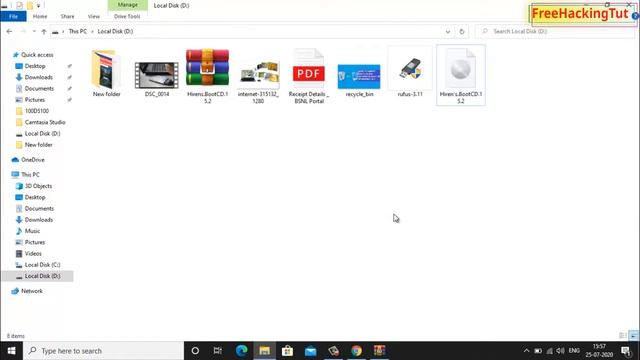Open the Windows Start menu
Image resolution: width=640 pixels, height=360 pixels.
coord(11,351)
